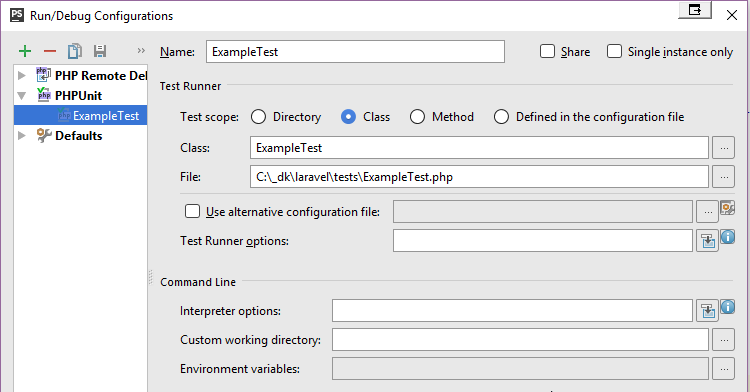
Task: Open the PHPUnit settings icon beside alternative configuration
Action: [x=728, y=208]
